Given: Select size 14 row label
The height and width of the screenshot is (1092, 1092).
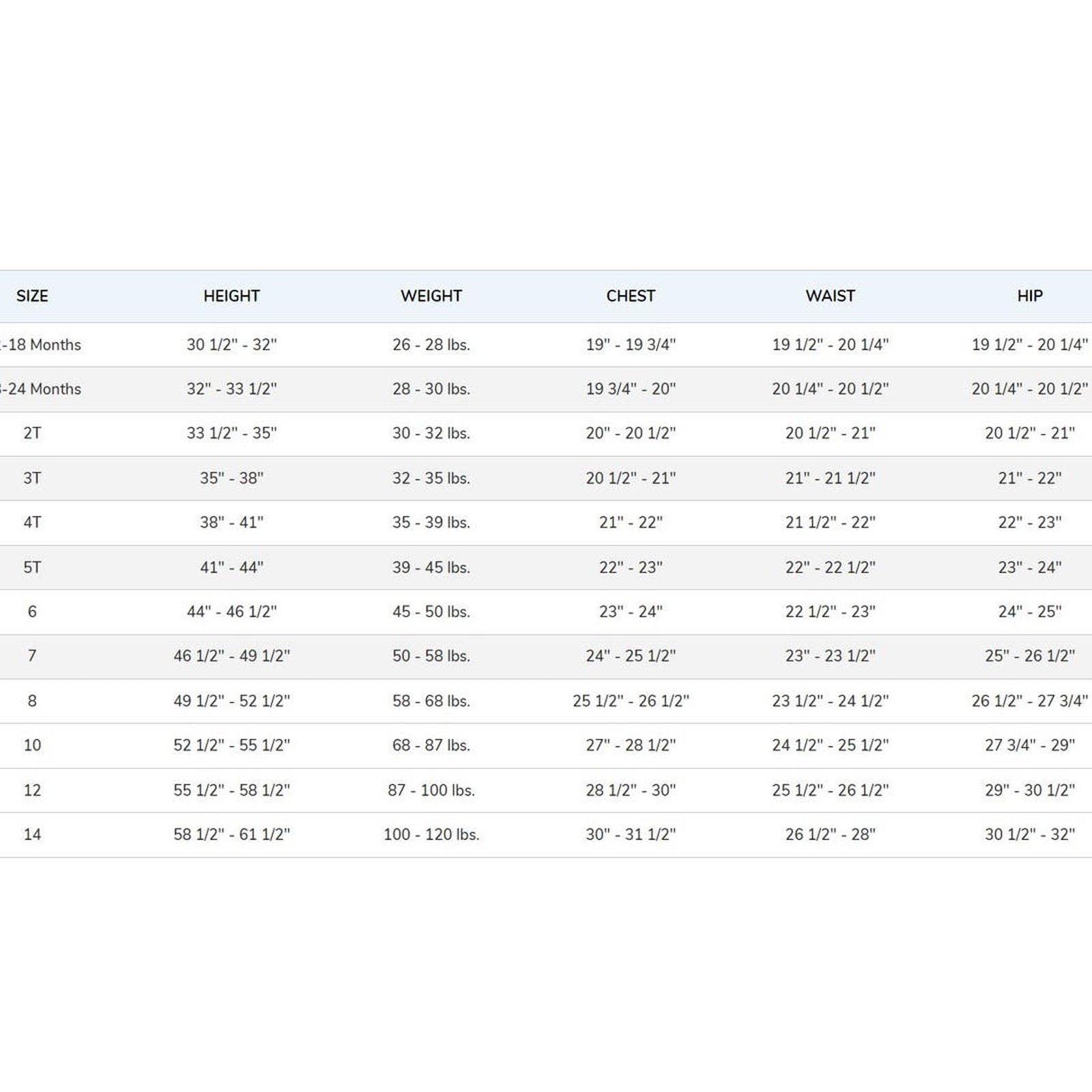Looking at the screenshot, I should [x=32, y=834].
